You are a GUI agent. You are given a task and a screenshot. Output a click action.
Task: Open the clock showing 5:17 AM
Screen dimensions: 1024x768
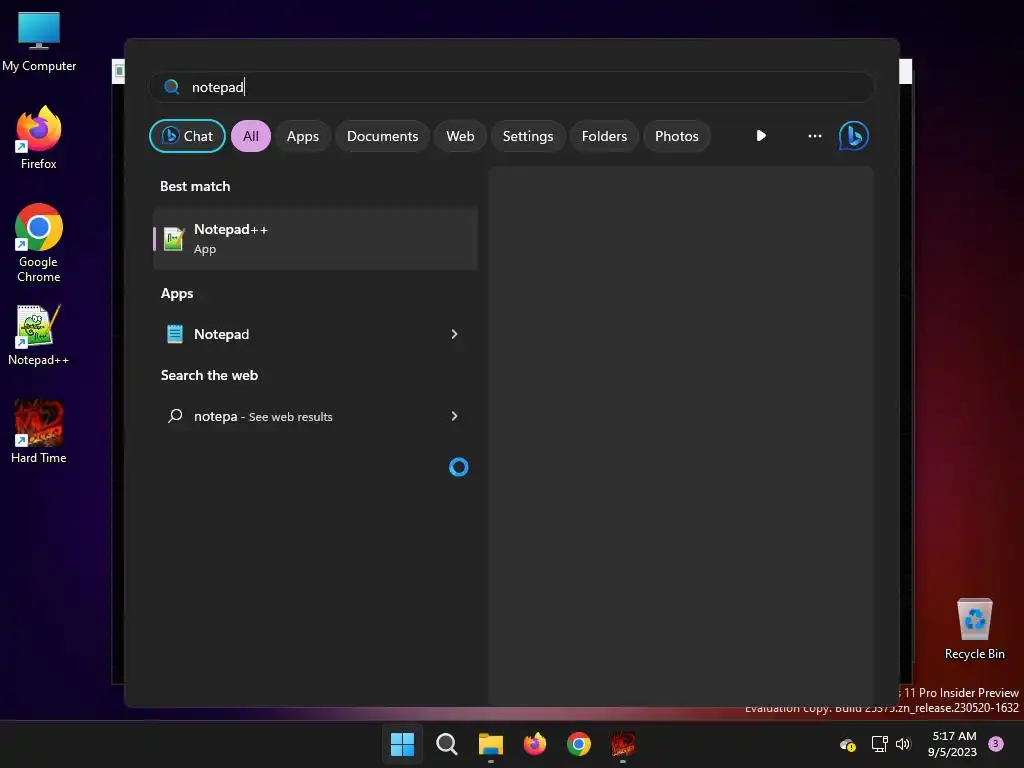pos(953,744)
